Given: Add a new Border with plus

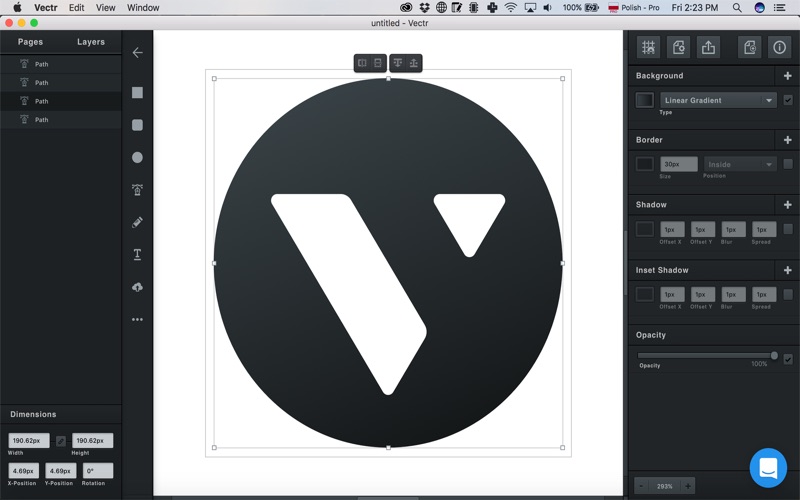Looking at the screenshot, I should [787, 140].
